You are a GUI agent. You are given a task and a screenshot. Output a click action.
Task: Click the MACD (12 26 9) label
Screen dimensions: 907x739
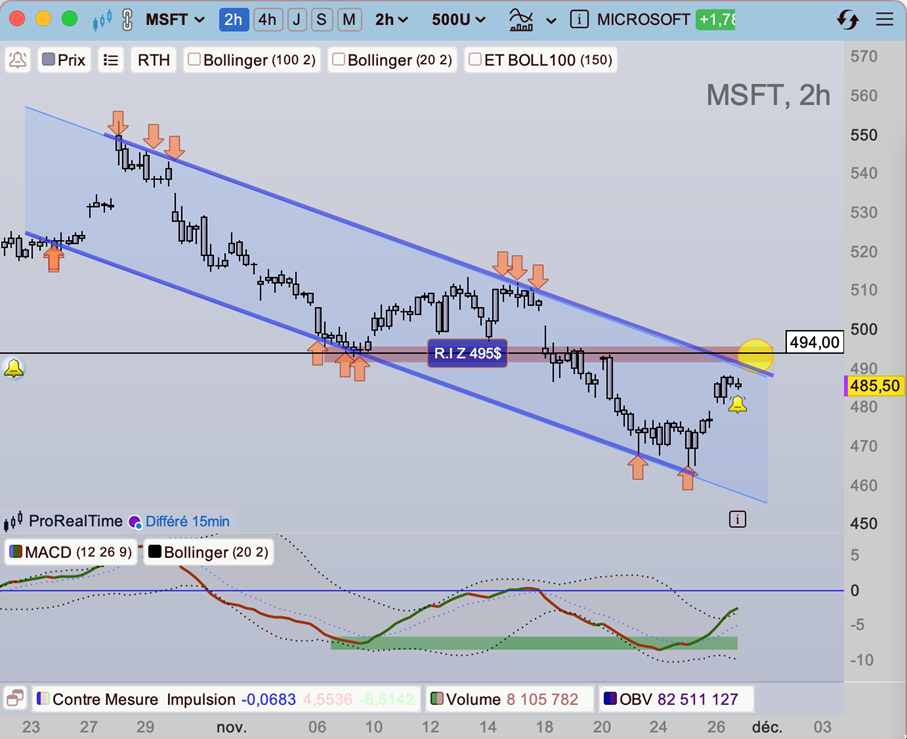tap(71, 552)
